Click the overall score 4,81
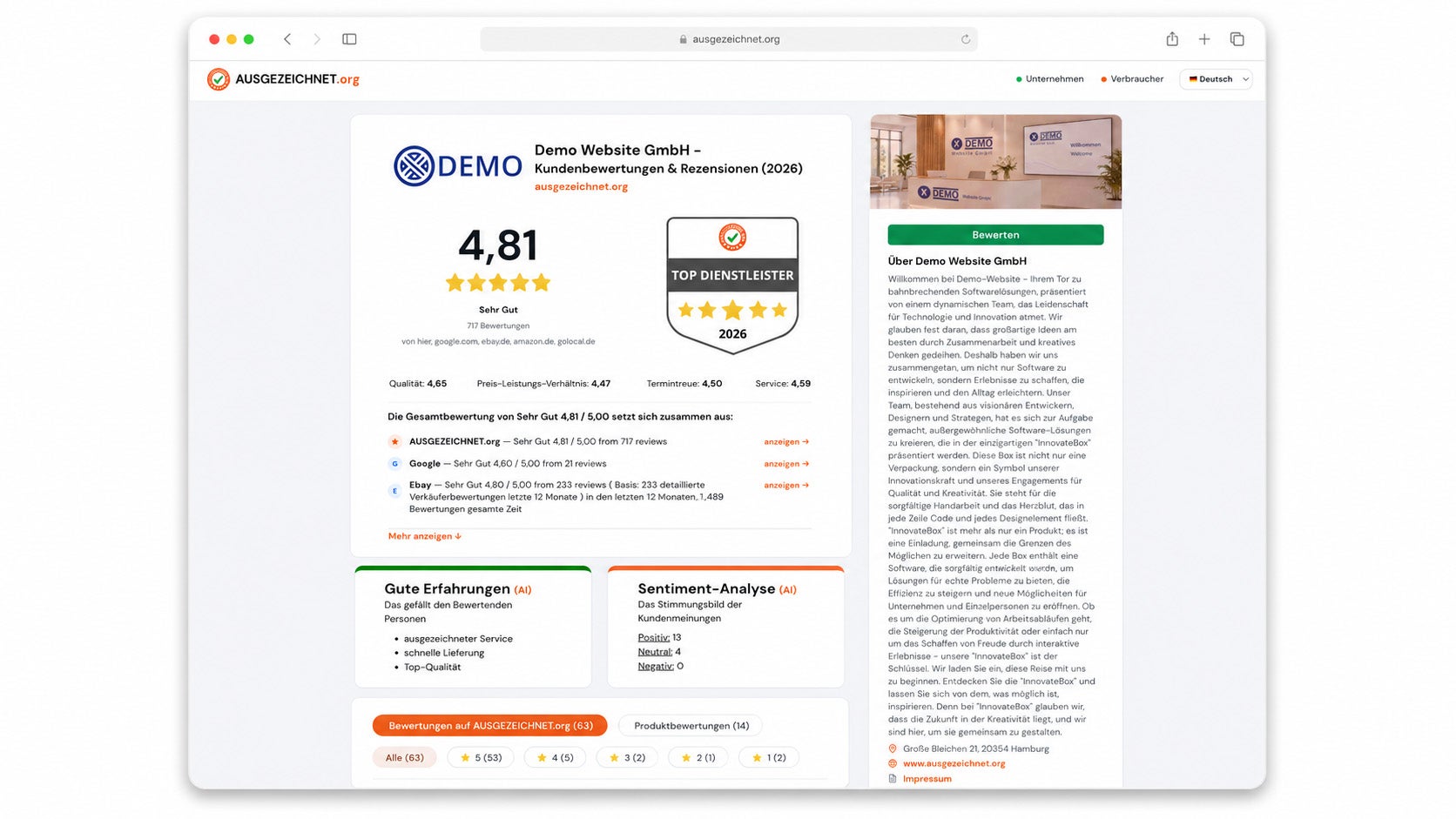The image size is (1456, 819). click(498, 245)
